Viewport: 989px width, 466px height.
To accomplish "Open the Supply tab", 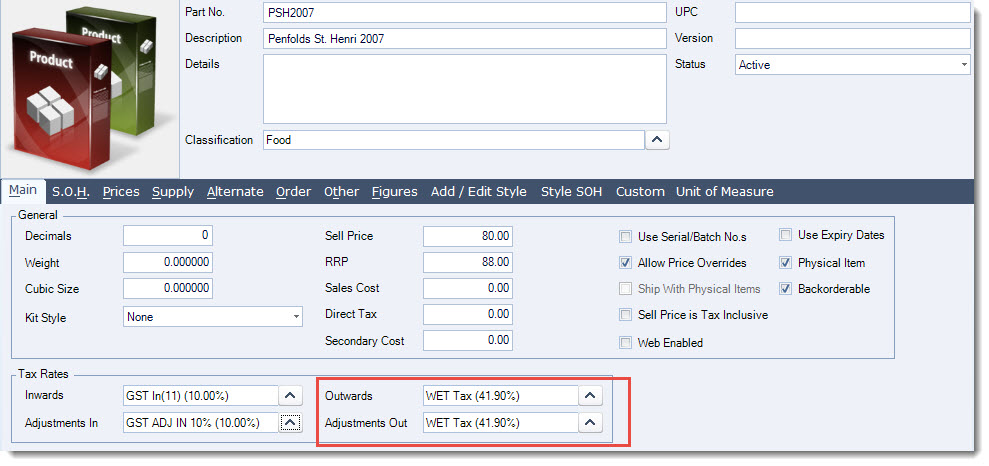I will click(173, 192).
